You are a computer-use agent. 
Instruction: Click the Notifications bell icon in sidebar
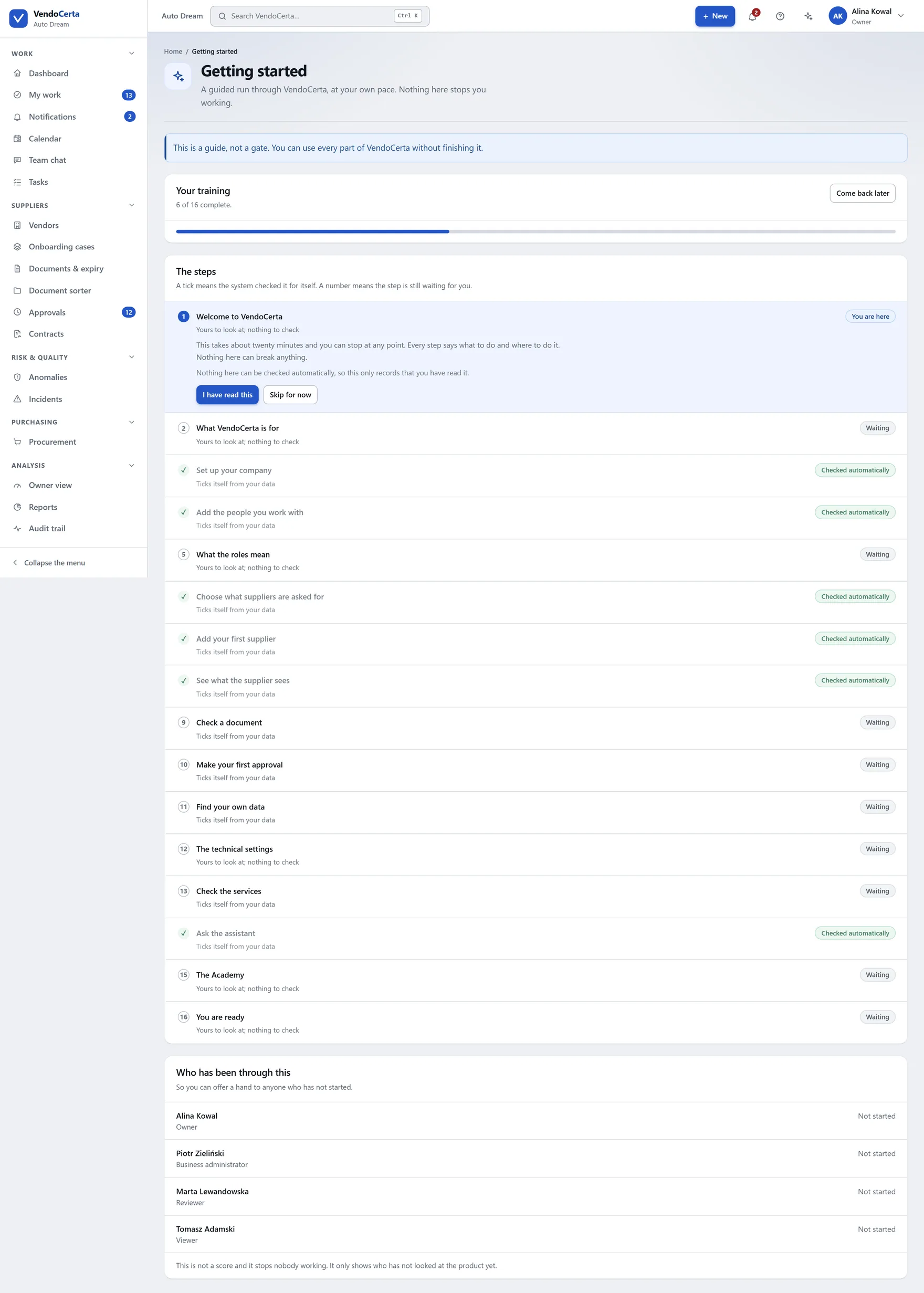coord(17,117)
